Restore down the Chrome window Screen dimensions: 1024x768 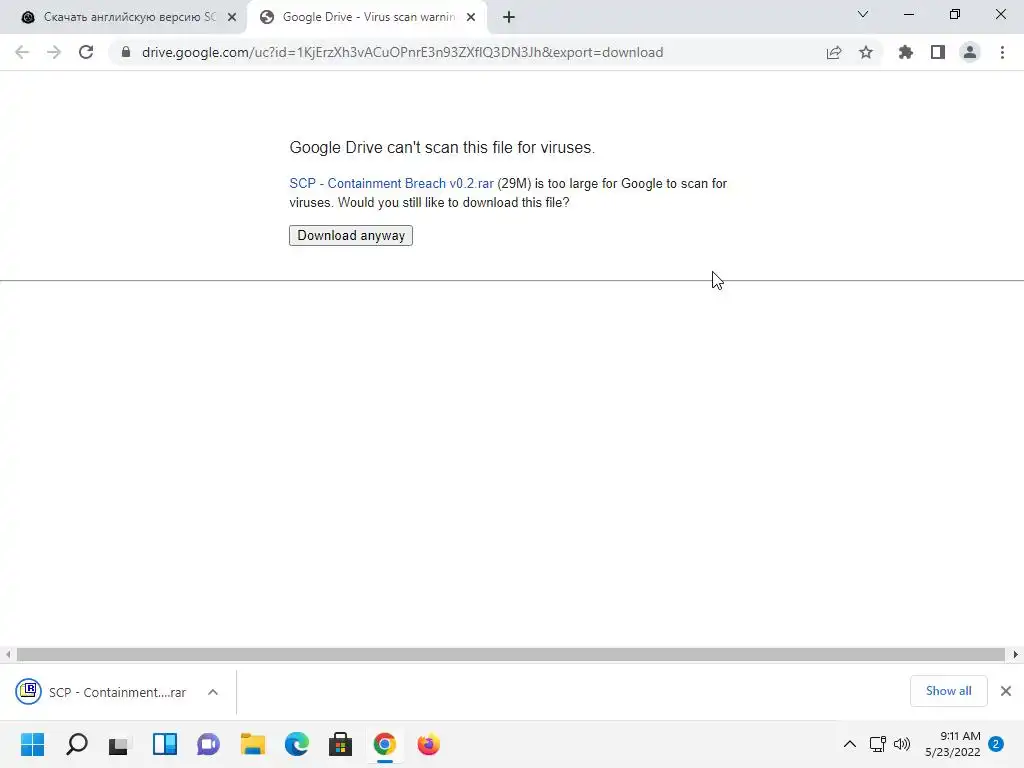coord(955,14)
